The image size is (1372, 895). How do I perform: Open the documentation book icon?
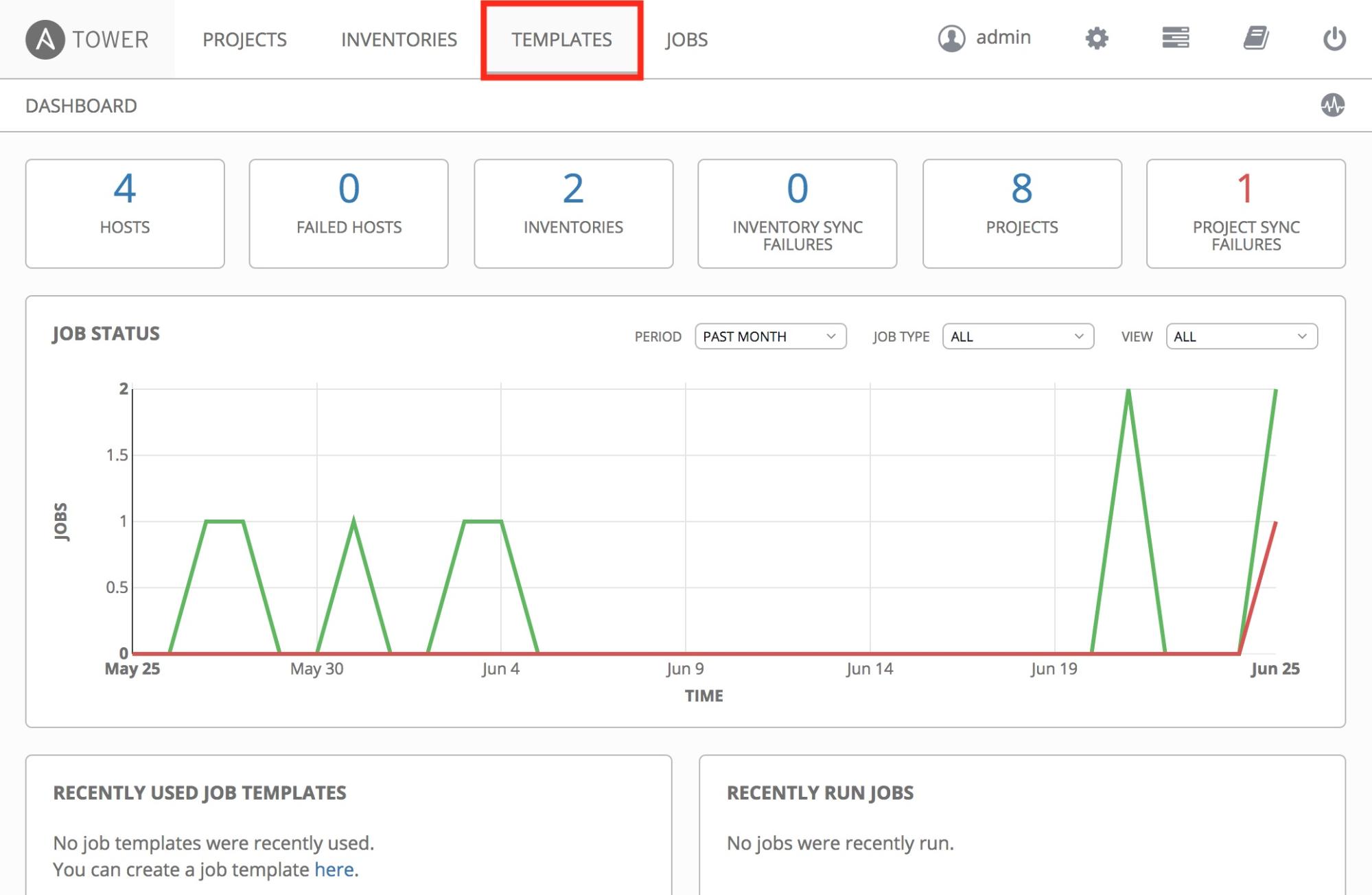(x=1255, y=38)
